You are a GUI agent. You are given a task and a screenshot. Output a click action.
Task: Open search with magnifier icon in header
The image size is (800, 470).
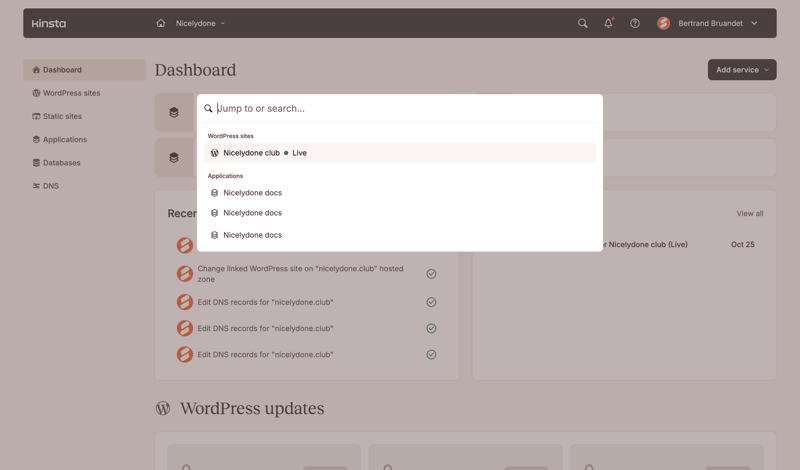(583, 23)
